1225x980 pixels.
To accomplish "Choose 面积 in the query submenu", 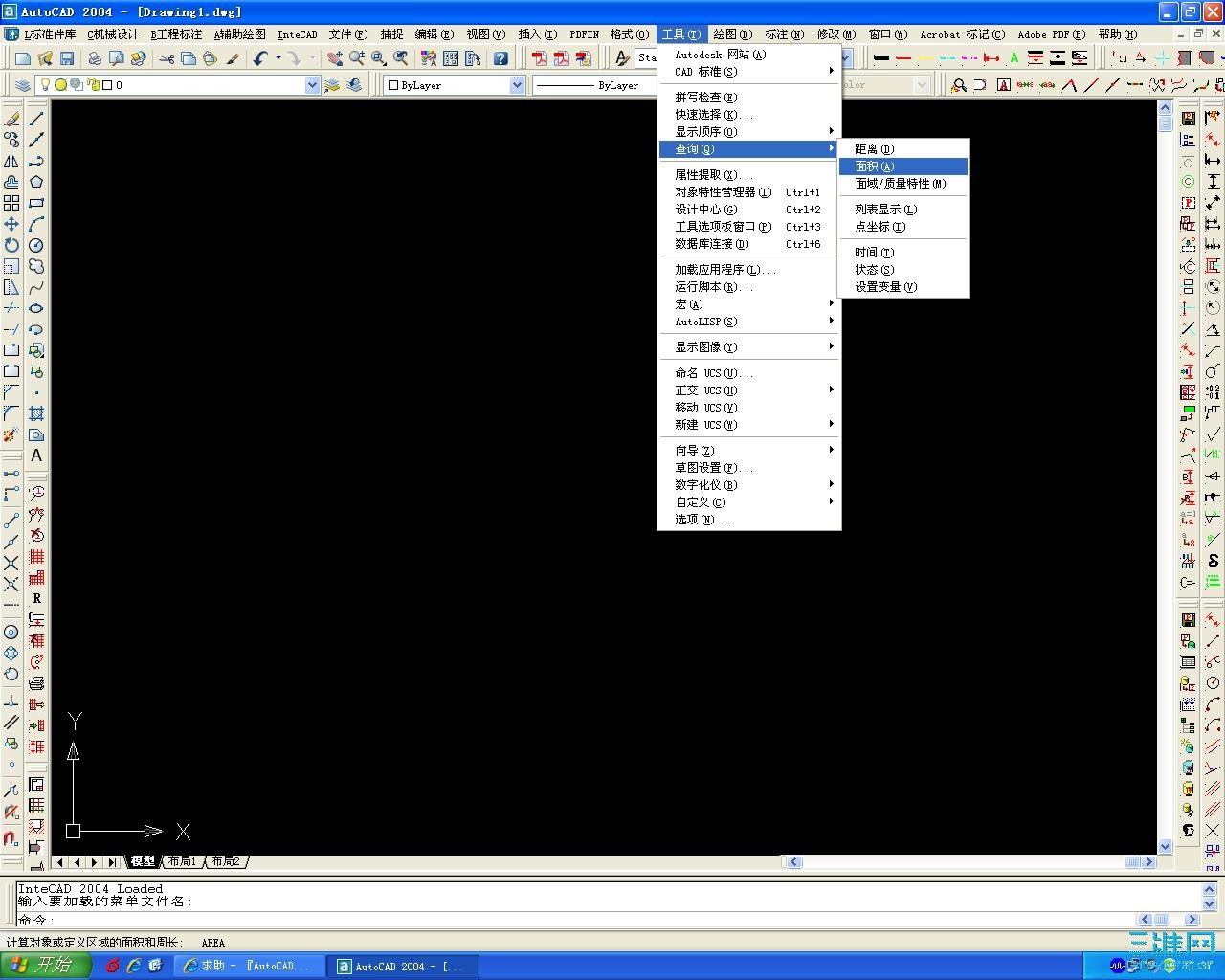I will (903, 167).
